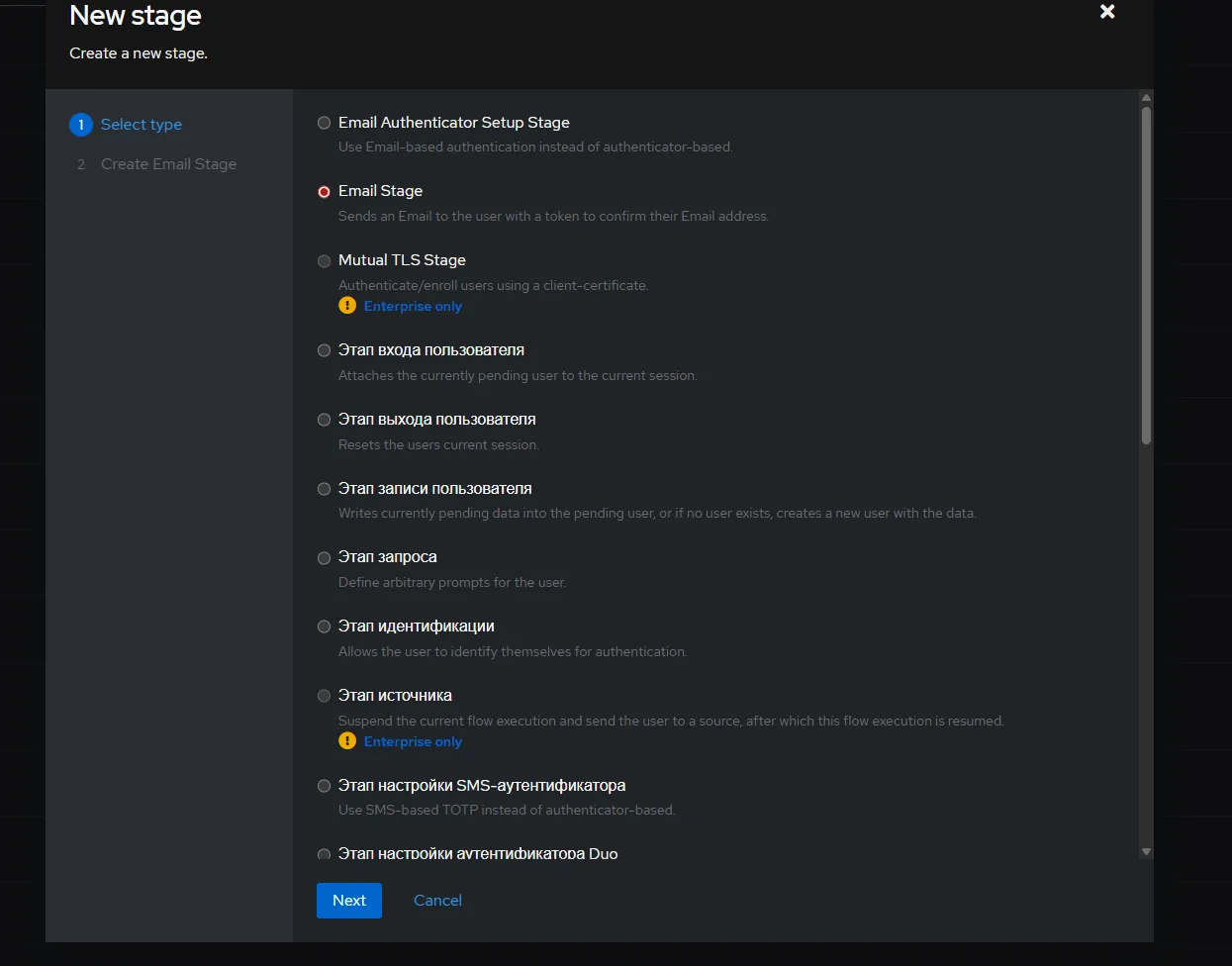
Task: Select Этап входа пользователя radio
Action: click(x=324, y=350)
